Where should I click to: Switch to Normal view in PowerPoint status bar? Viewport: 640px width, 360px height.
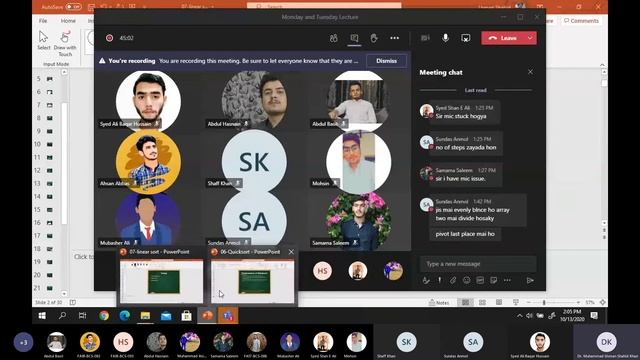coord(465,302)
